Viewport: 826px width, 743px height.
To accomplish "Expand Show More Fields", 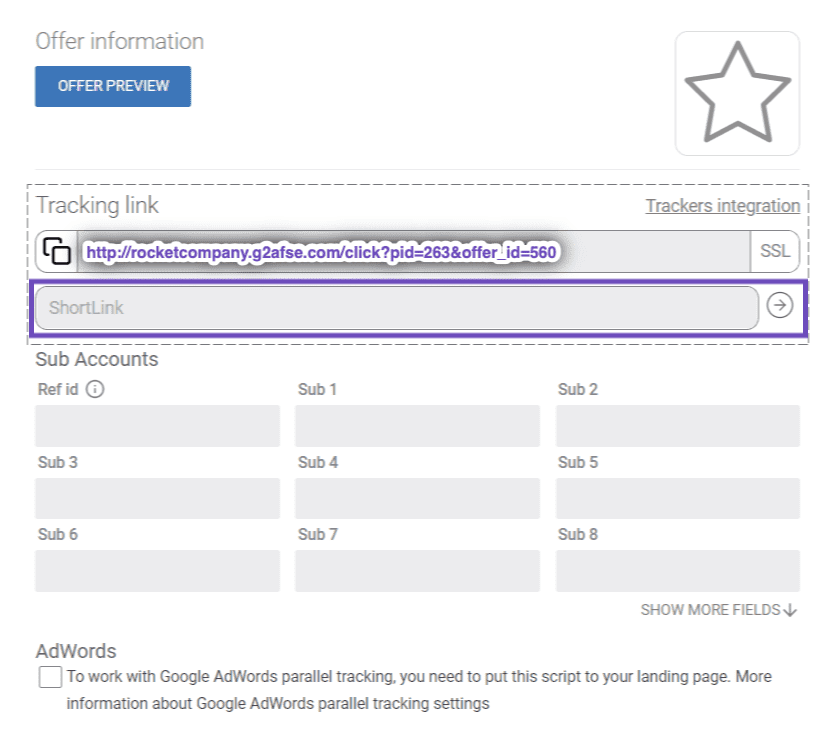I will coord(718,609).
